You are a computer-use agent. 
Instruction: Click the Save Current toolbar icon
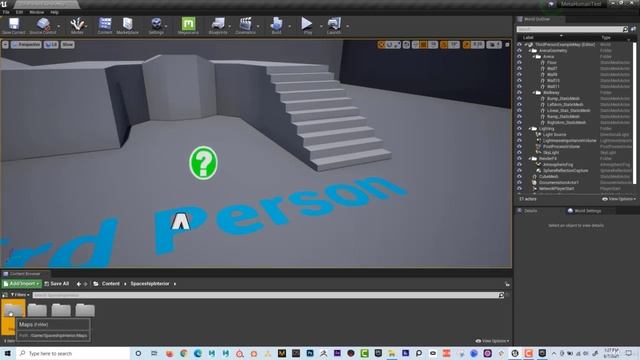pyautogui.click(x=13, y=25)
